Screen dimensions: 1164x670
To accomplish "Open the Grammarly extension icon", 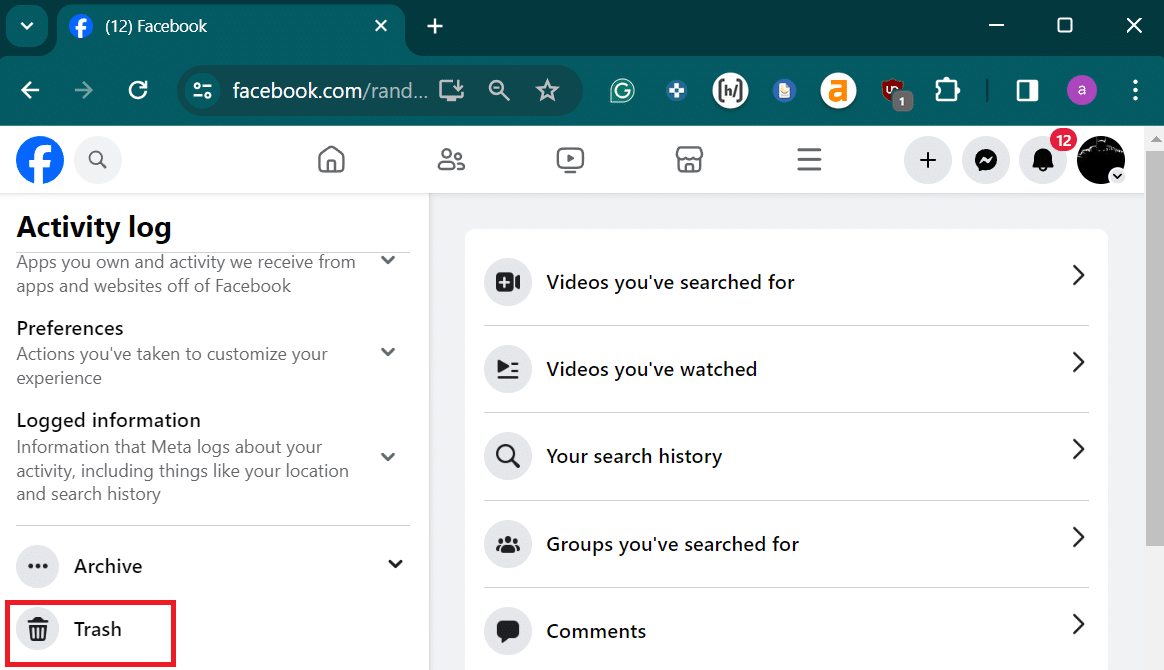I will 622,91.
